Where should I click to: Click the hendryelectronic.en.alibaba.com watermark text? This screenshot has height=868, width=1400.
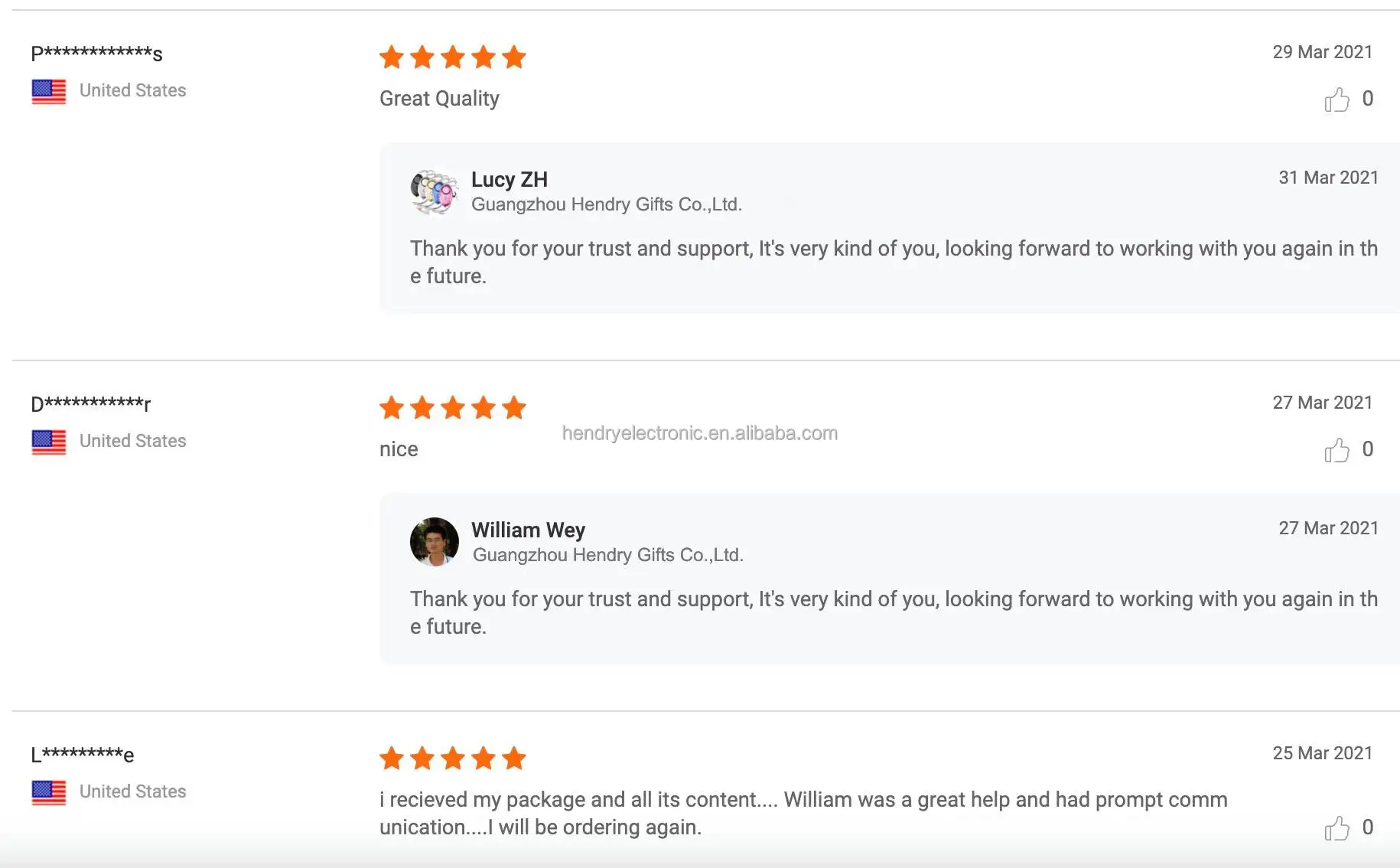[700, 433]
